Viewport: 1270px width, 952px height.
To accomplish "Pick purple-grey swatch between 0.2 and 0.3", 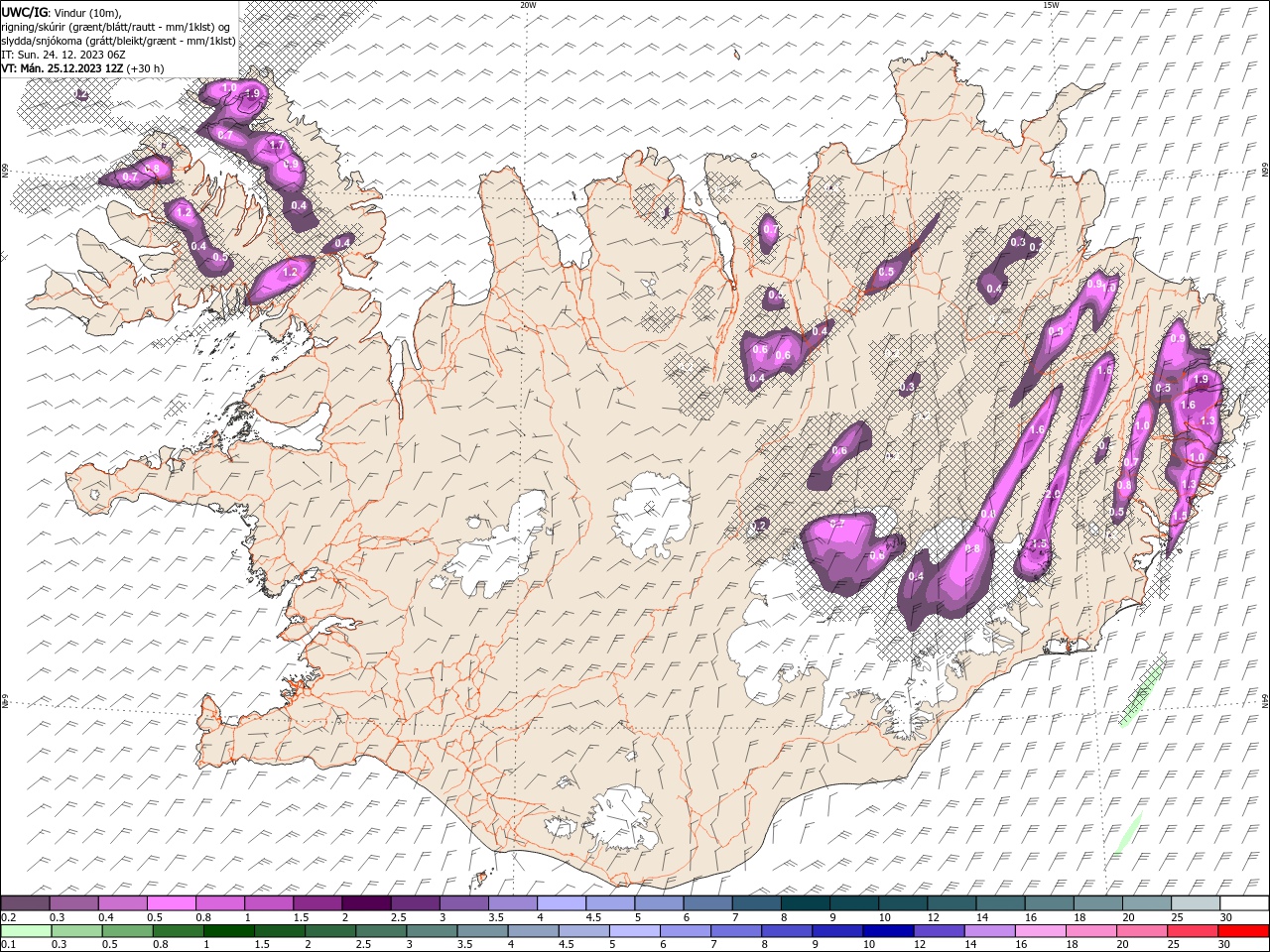I will pyautogui.click(x=25, y=903).
